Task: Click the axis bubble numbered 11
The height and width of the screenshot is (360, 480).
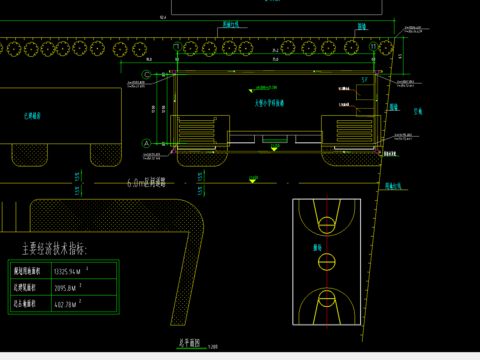Action: point(373,46)
